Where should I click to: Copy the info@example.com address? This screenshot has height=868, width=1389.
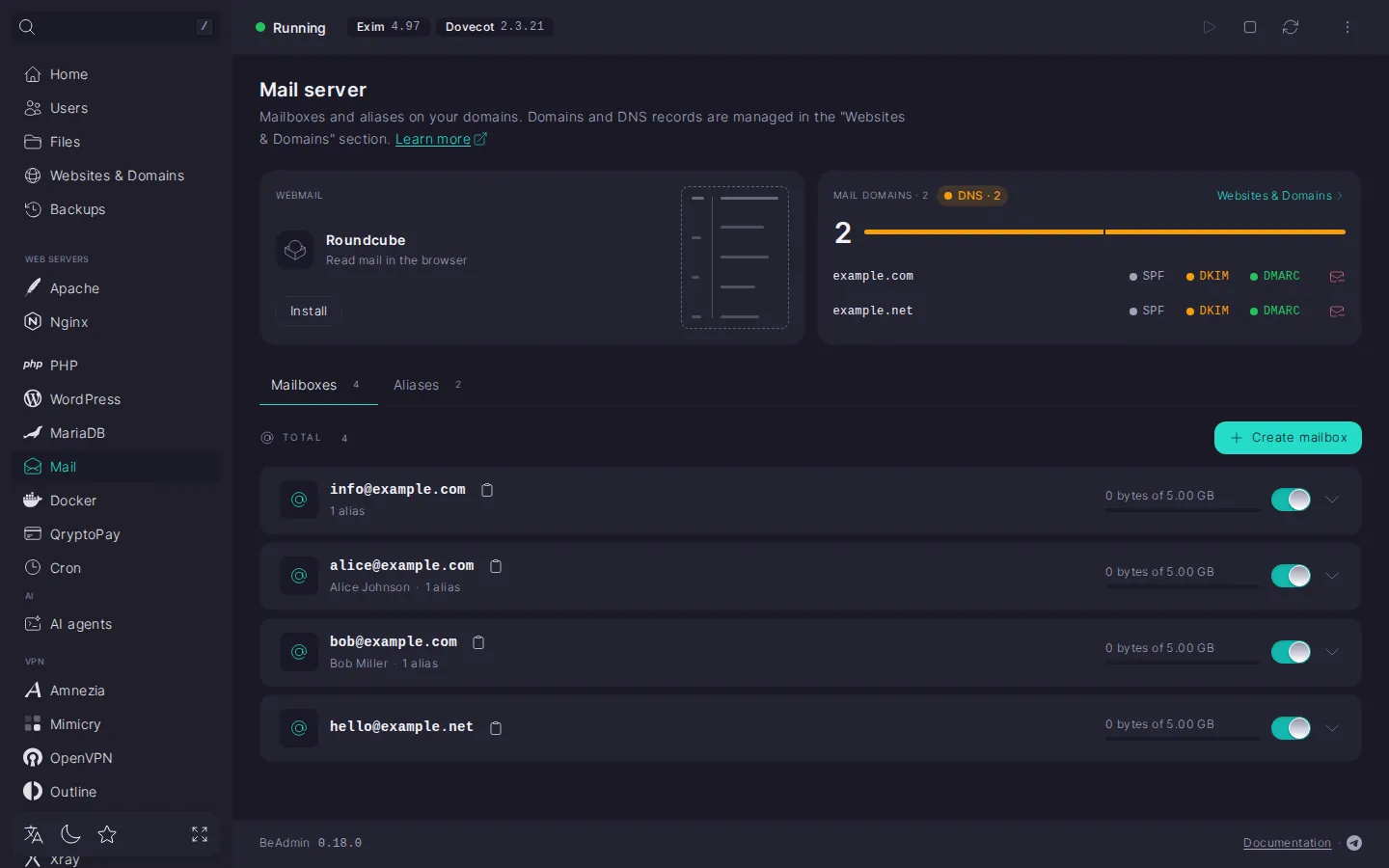[x=487, y=490]
